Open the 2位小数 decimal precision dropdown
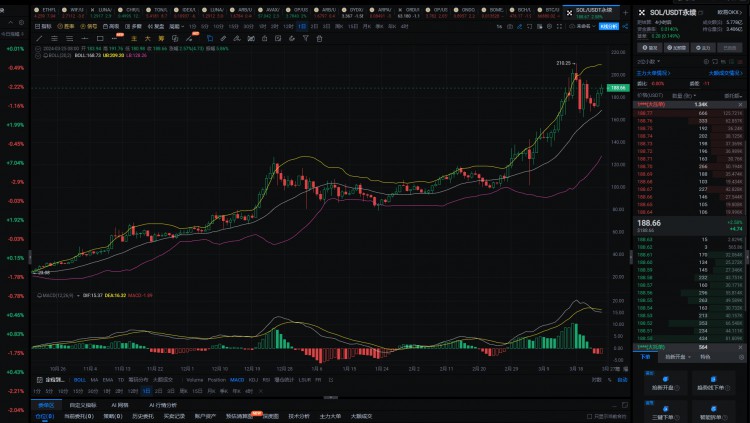The height and width of the screenshot is (423, 750). click(x=648, y=62)
